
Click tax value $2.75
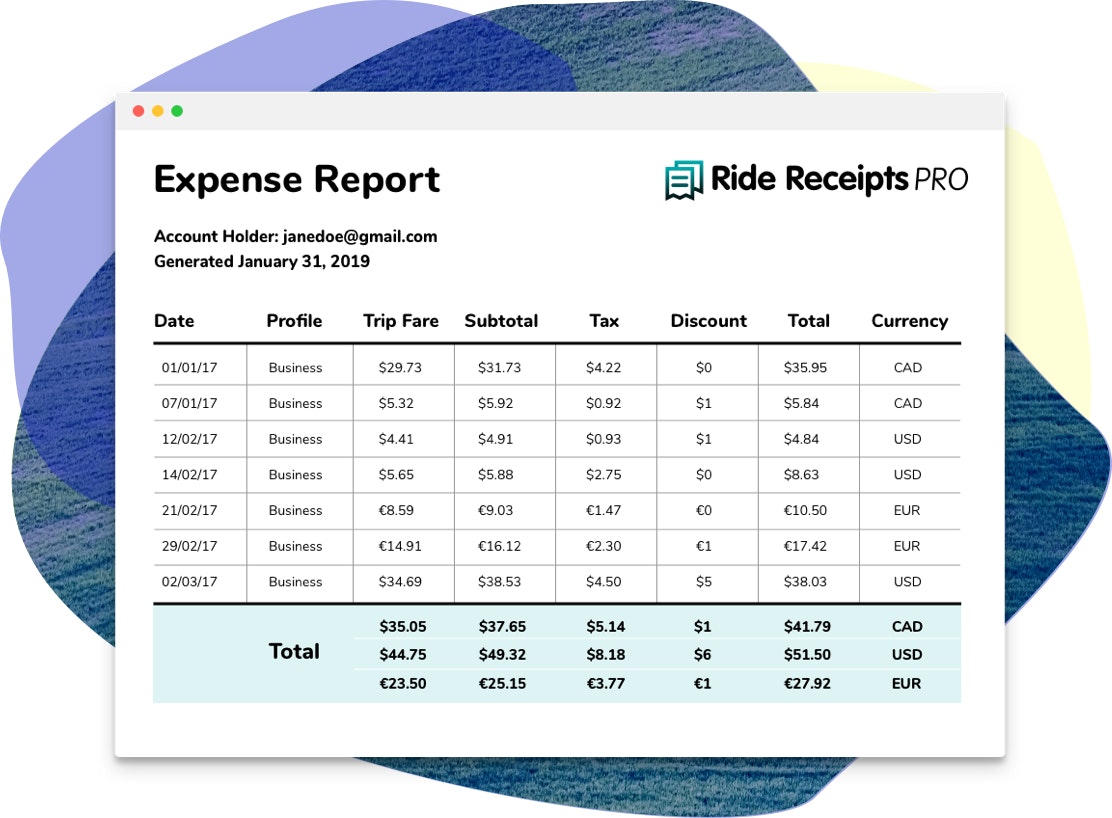tap(604, 475)
